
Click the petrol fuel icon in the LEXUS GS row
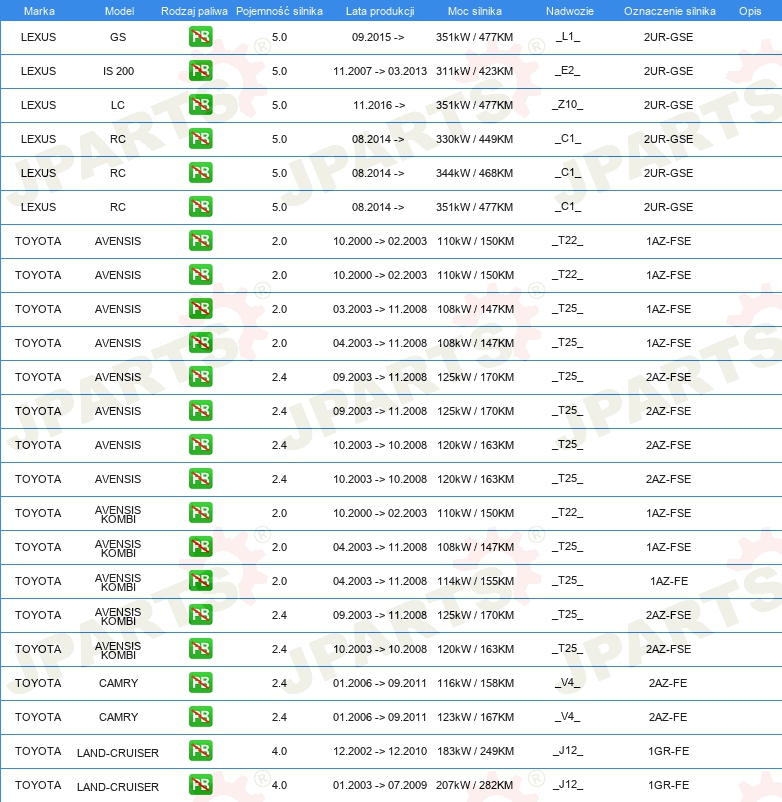tap(200, 37)
